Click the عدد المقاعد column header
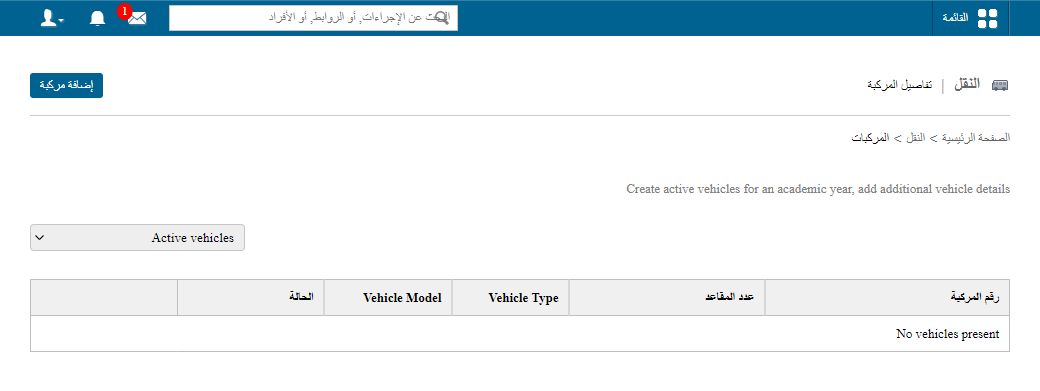The height and width of the screenshot is (391, 1040). [x=667, y=298]
